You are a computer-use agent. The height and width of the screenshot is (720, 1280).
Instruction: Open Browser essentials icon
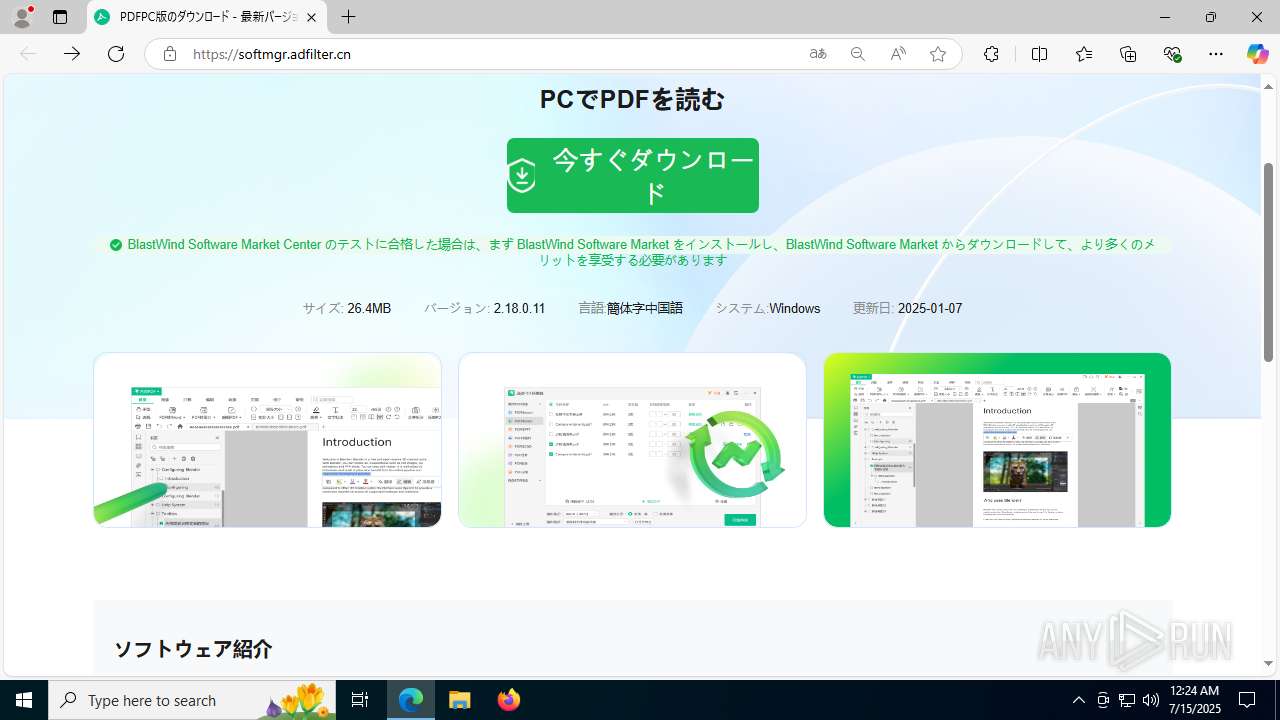click(x=1172, y=54)
